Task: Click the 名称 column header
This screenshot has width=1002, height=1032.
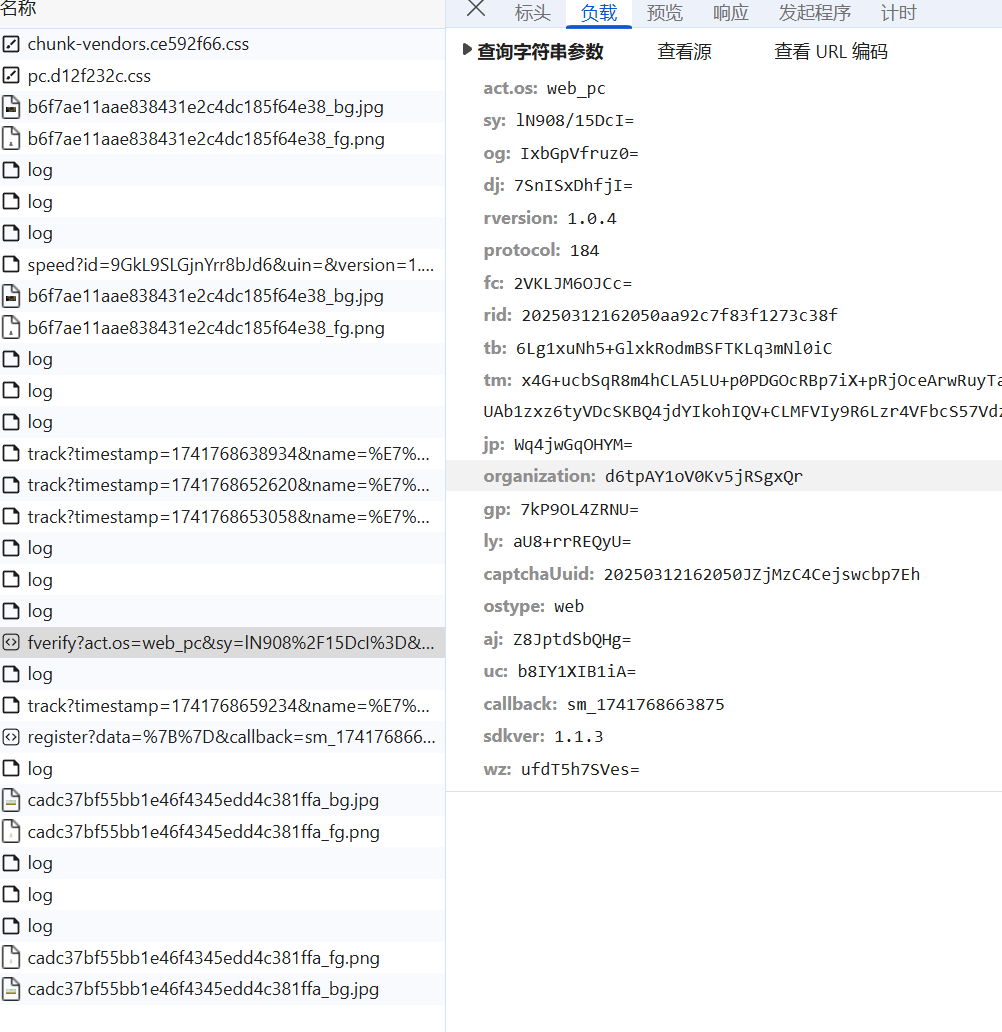Action: pos(18,10)
